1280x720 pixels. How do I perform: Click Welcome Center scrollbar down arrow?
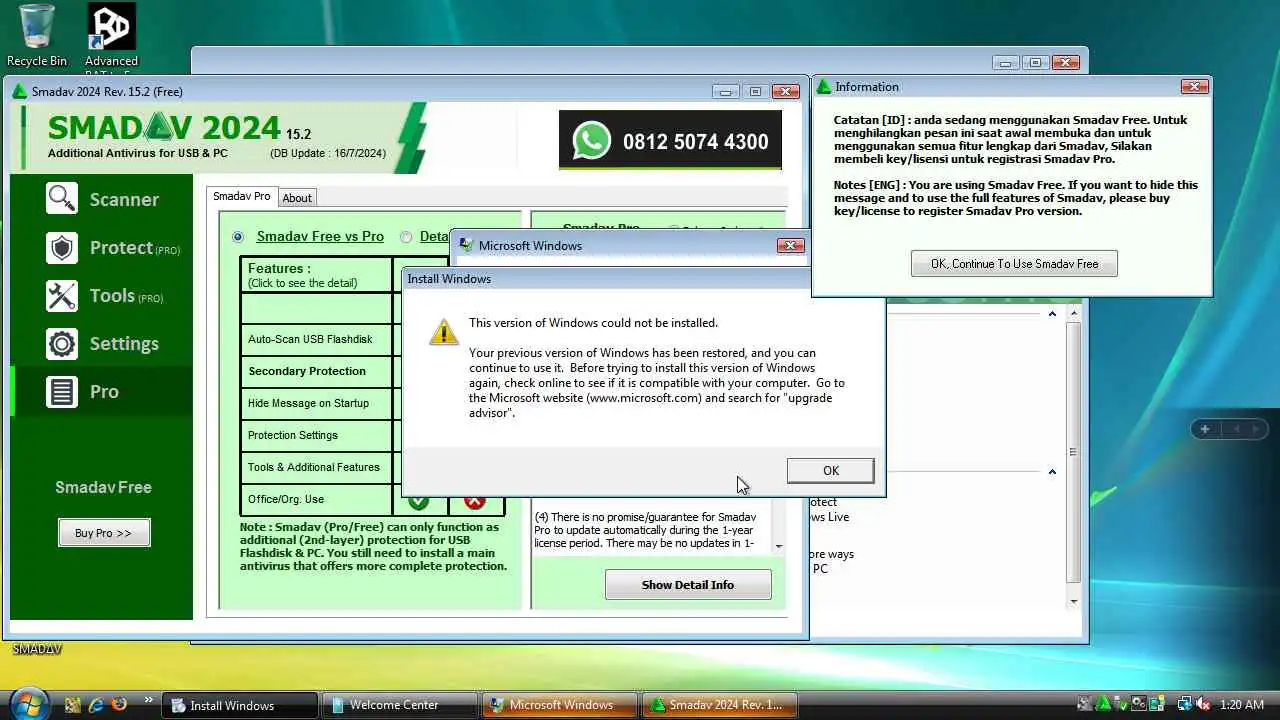point(1074,602)
